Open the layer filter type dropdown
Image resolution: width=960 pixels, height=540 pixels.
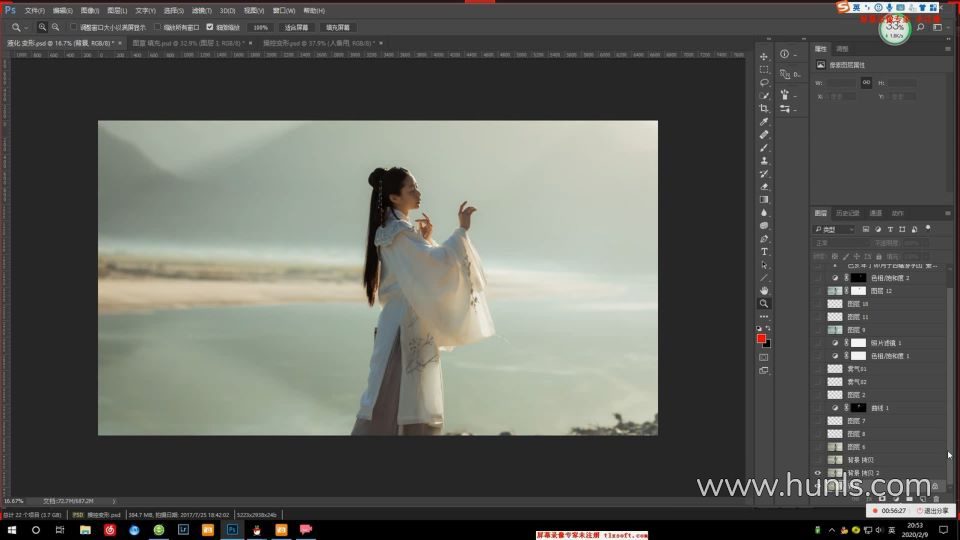click(834, 229)
